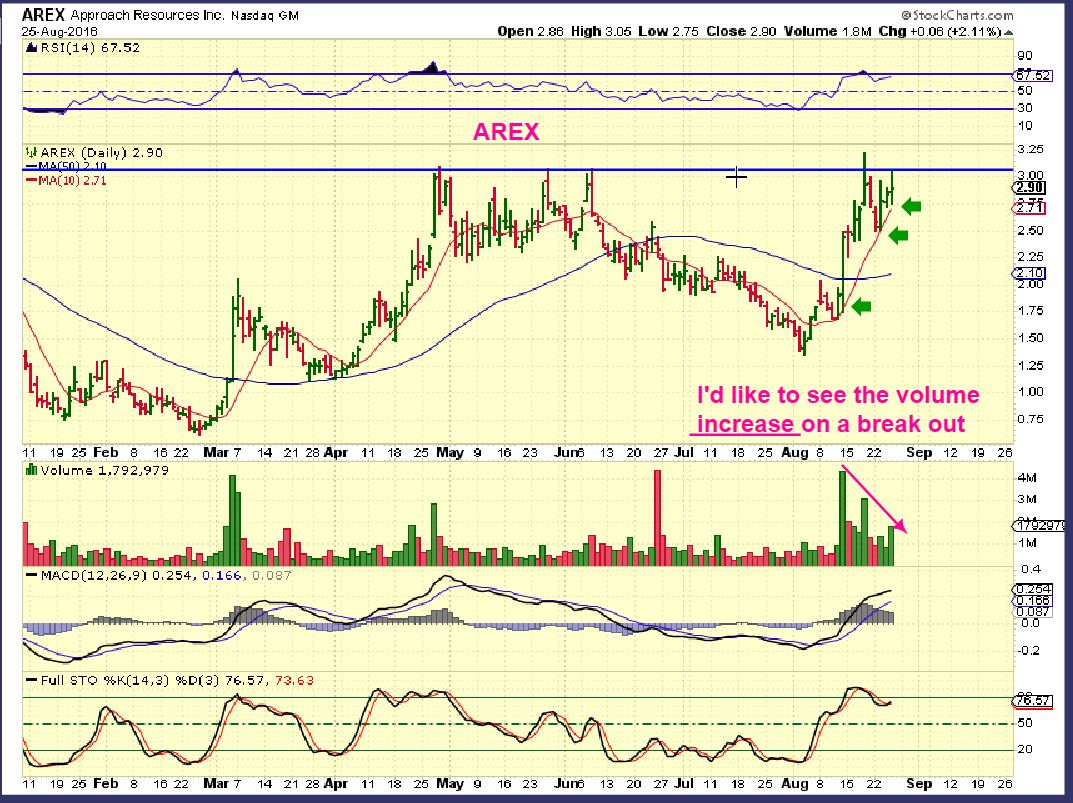Click the up-triangle icon after Chg
1073x803 pixels.
(1009, 32)
